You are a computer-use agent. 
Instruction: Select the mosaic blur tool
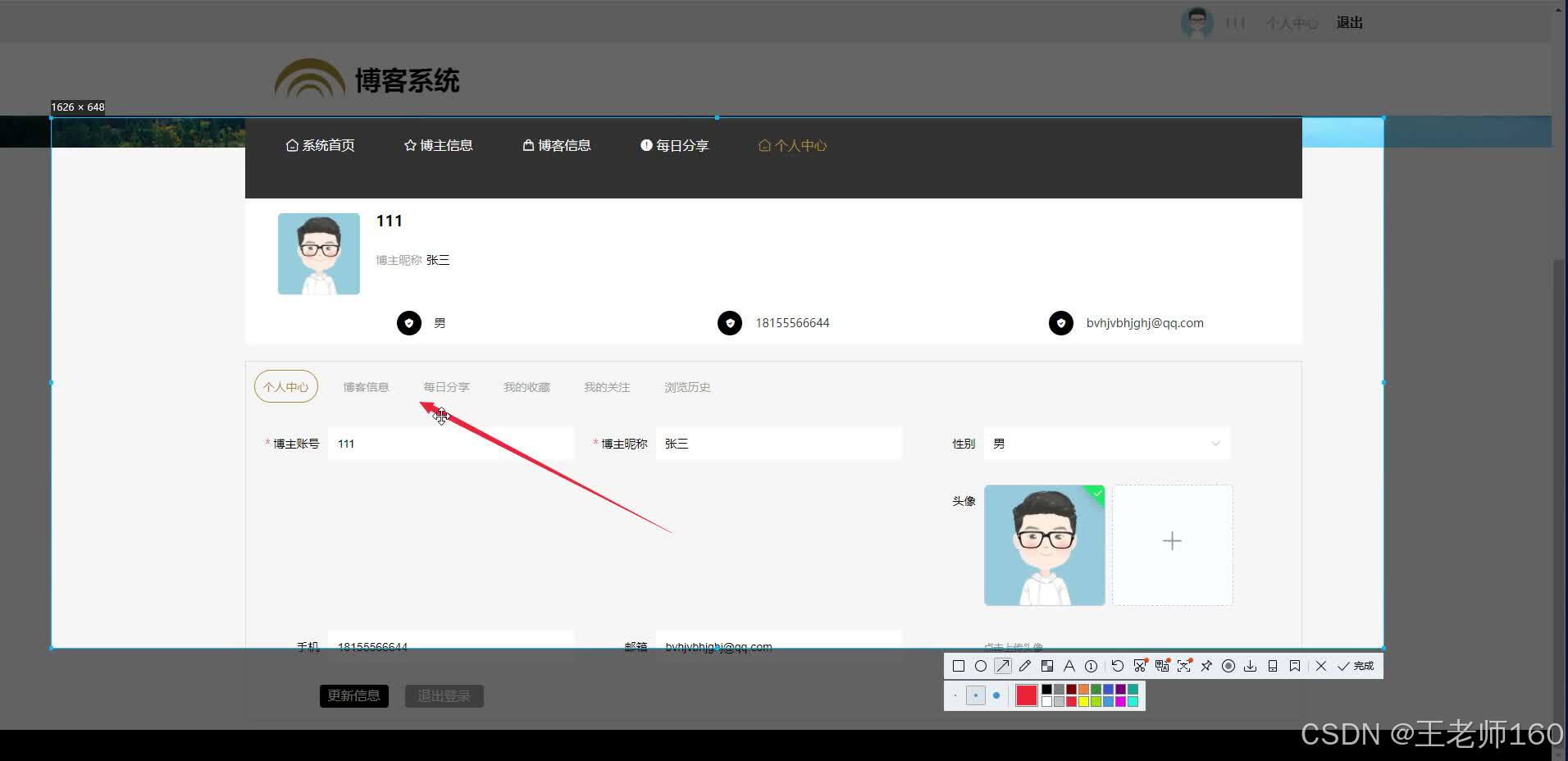(1047, 666)
